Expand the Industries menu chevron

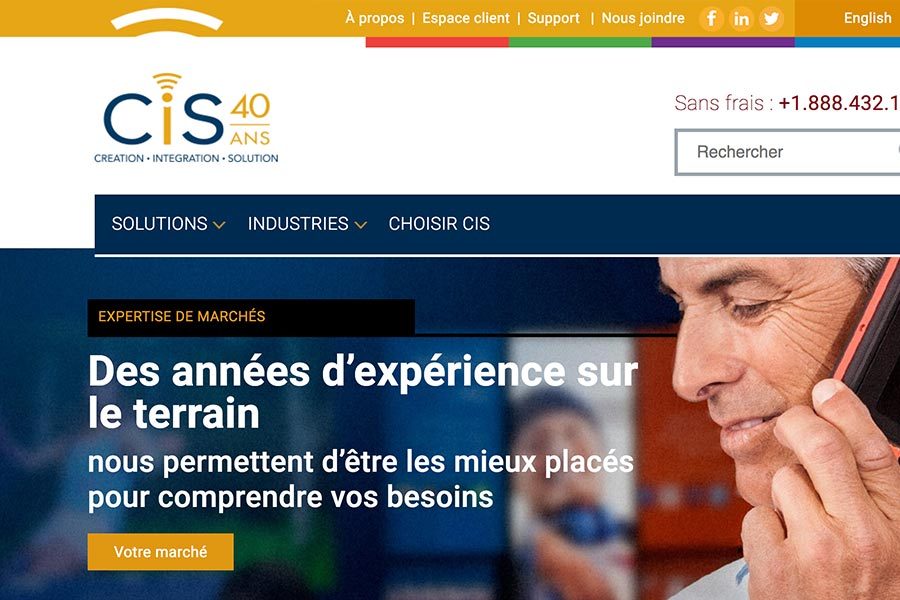point(360,224)
